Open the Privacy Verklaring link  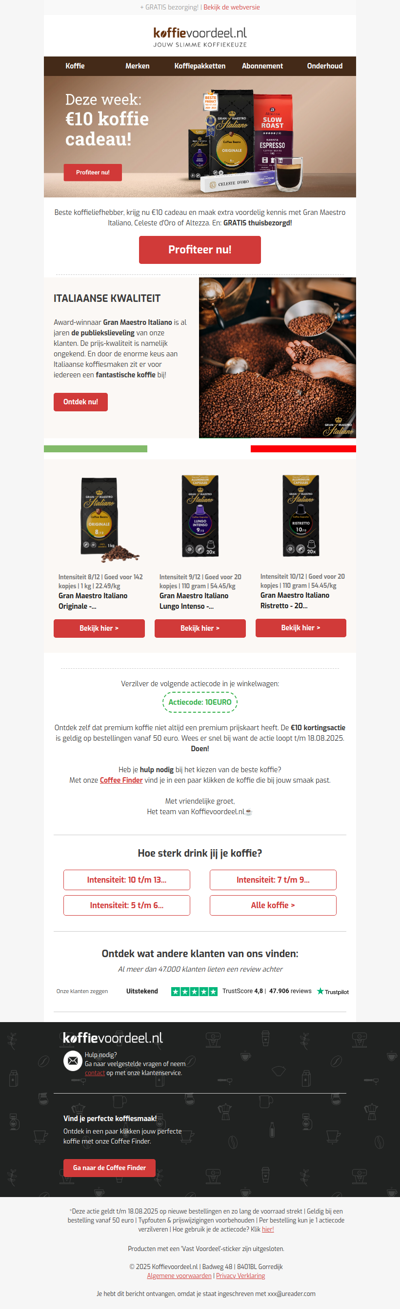tap(241, 1275)
